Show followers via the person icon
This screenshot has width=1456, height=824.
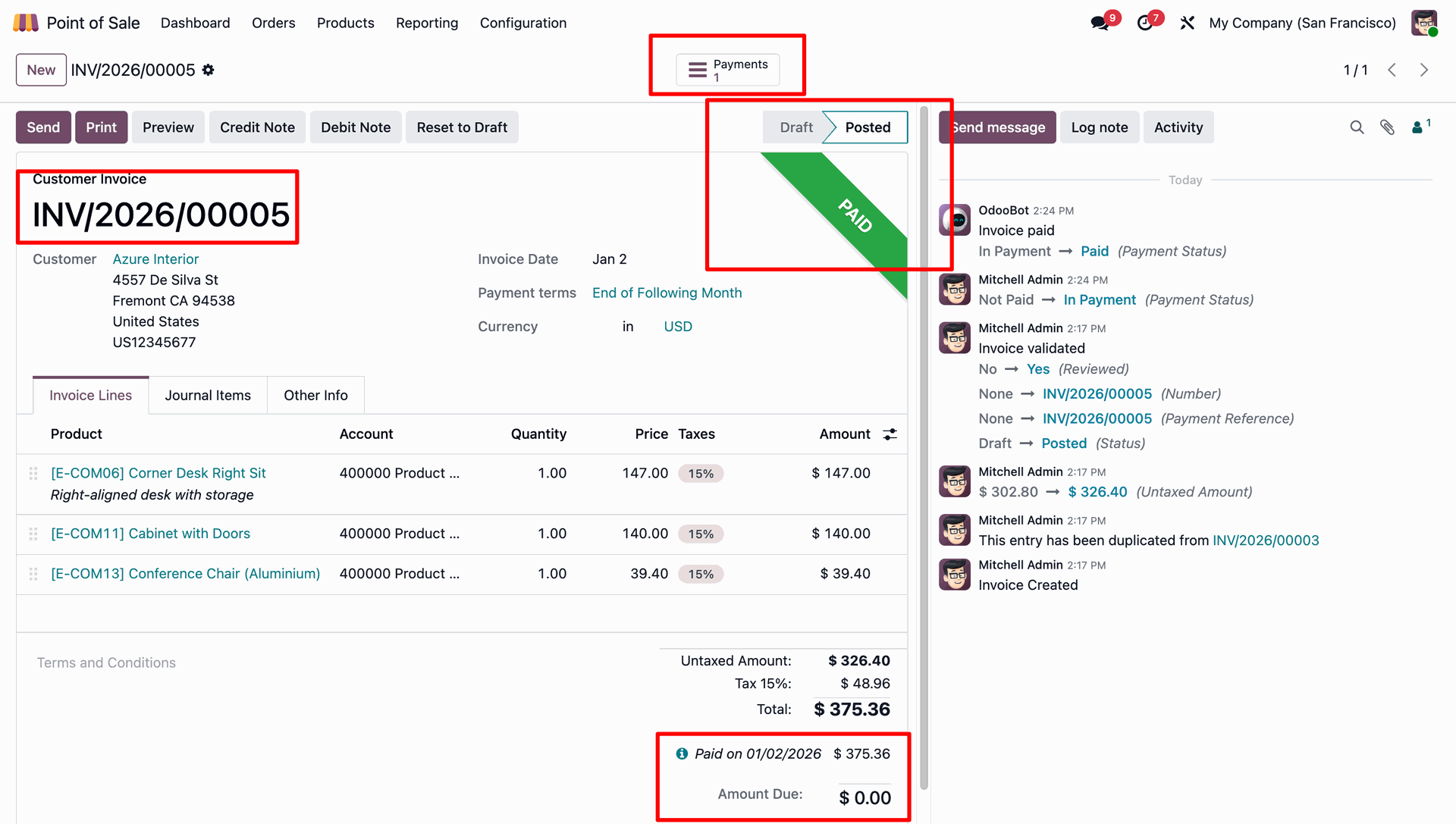pos(1417,127)
